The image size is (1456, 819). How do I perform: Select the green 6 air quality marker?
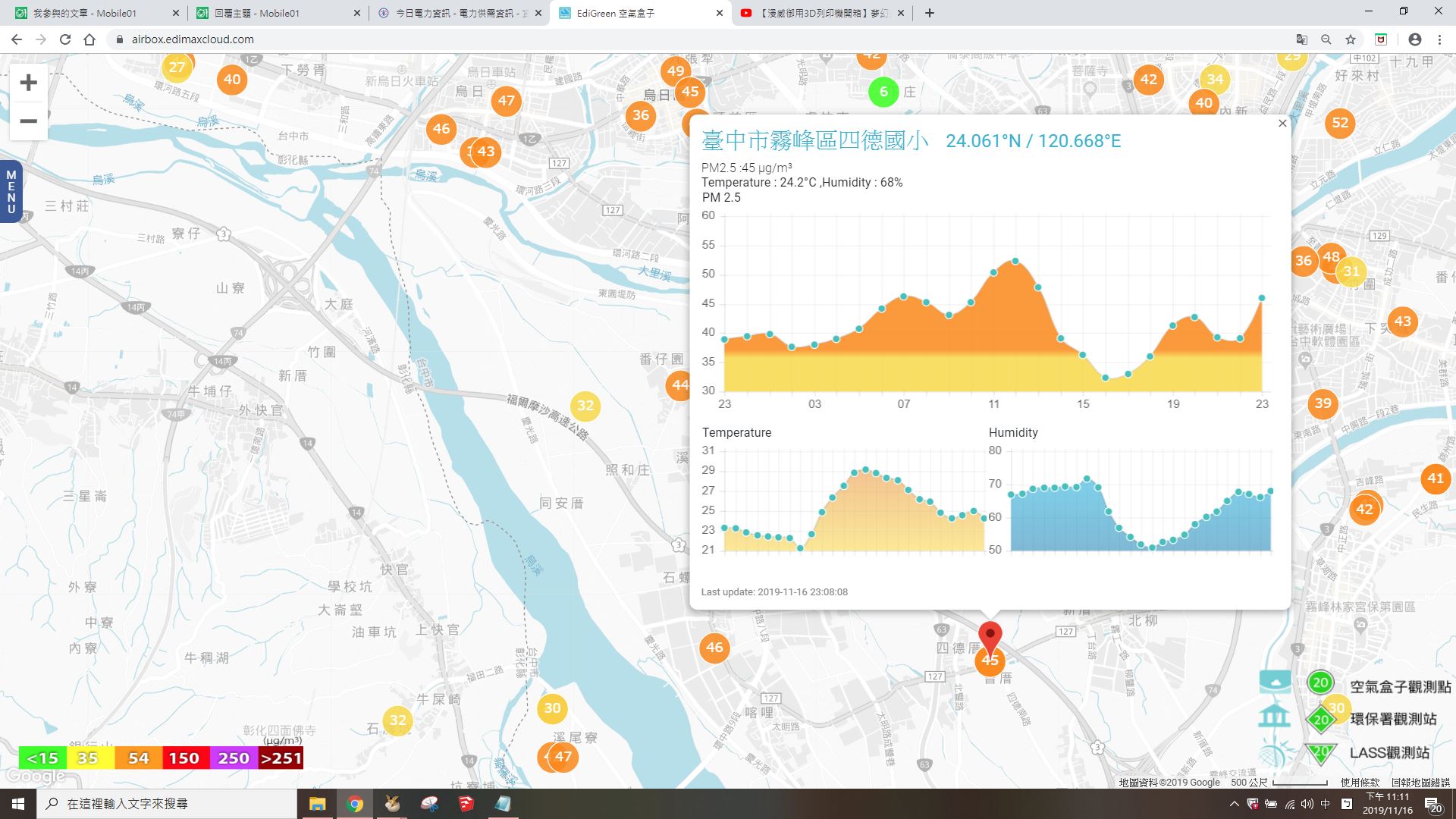coord(883,92)
